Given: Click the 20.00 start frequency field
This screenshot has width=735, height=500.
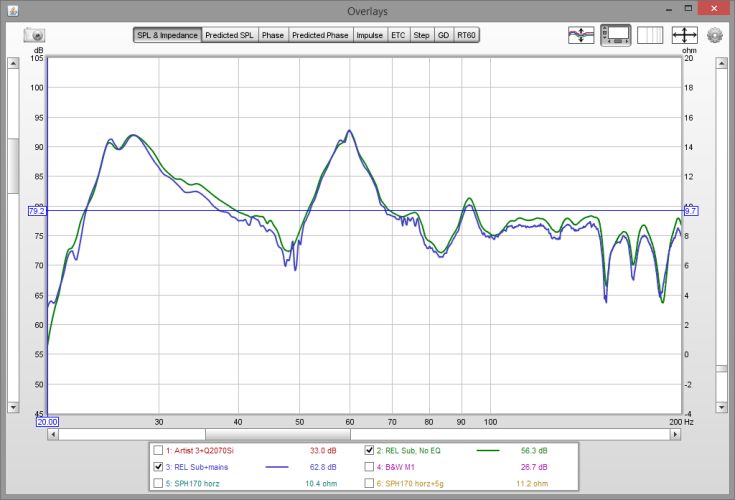Looking at the screenshot, I should [47, 422].
